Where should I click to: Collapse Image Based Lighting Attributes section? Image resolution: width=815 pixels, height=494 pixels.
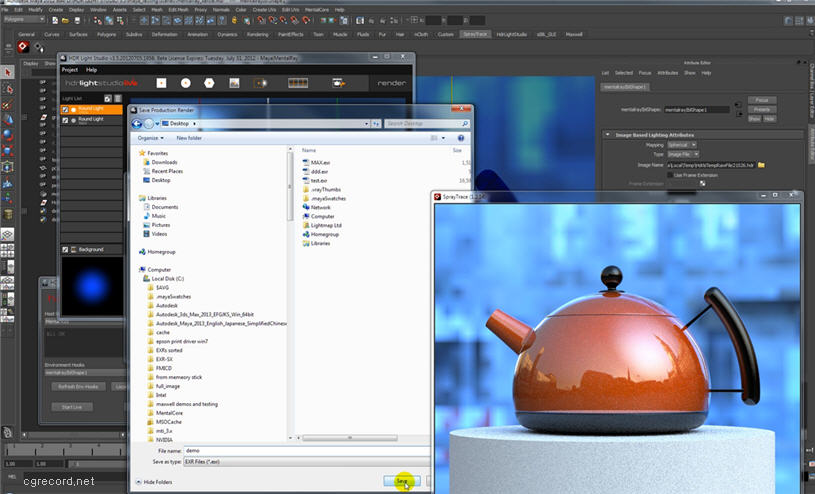point(608,134)
